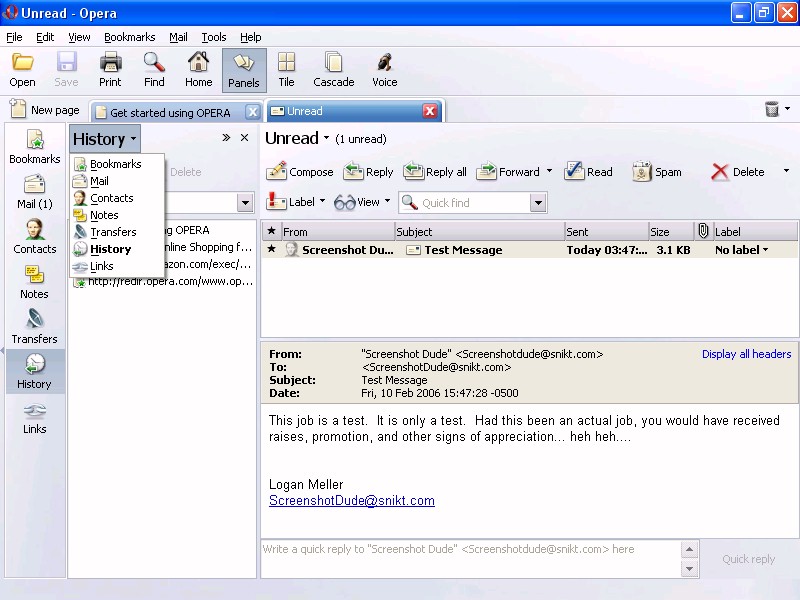Open the Transfers panel in sidebar
The height and width of the screenshot is (600, 800).
(x=34, y=326)
